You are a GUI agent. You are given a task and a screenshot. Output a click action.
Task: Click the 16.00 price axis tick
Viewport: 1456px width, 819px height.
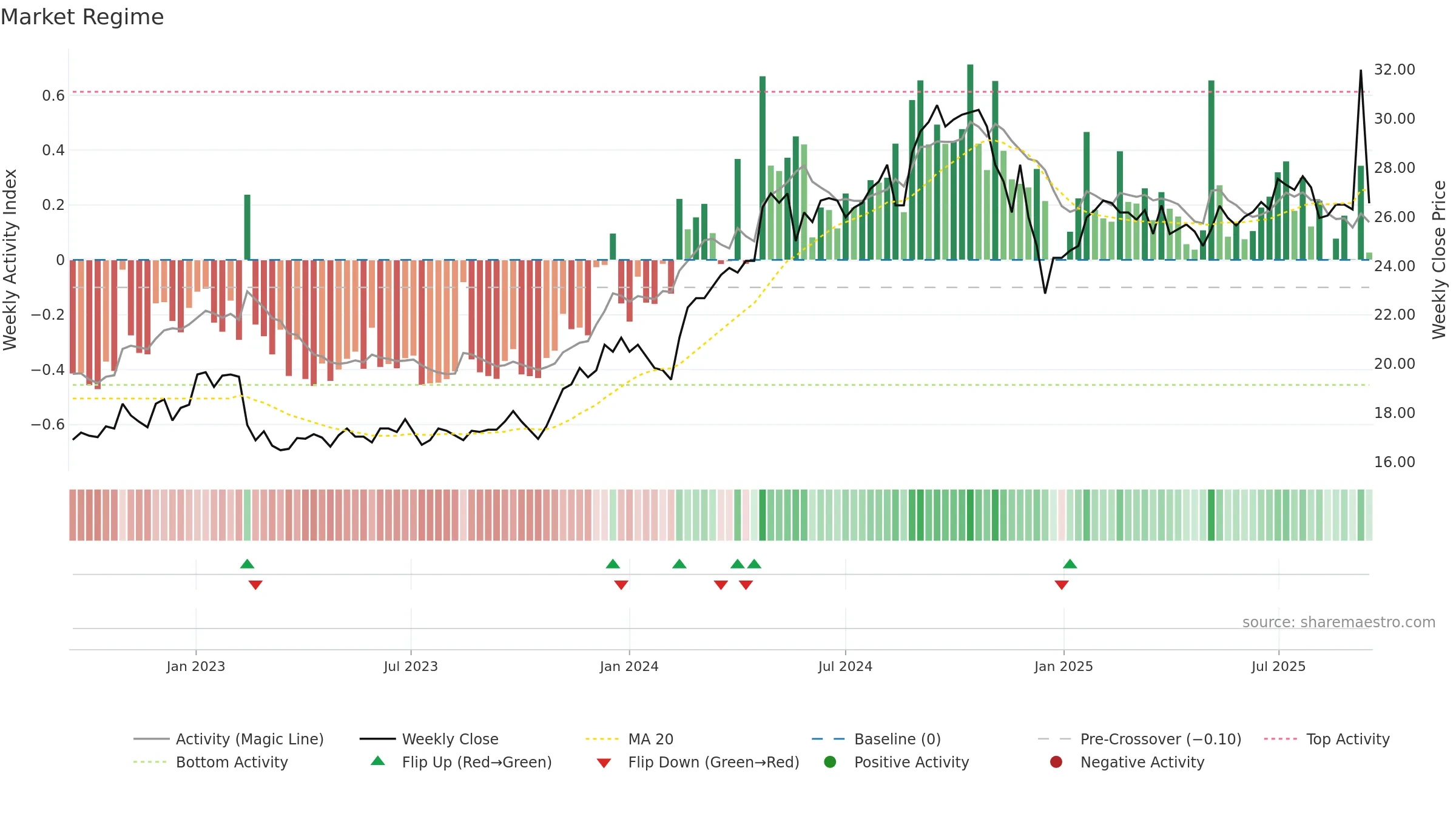(1395, 462)
